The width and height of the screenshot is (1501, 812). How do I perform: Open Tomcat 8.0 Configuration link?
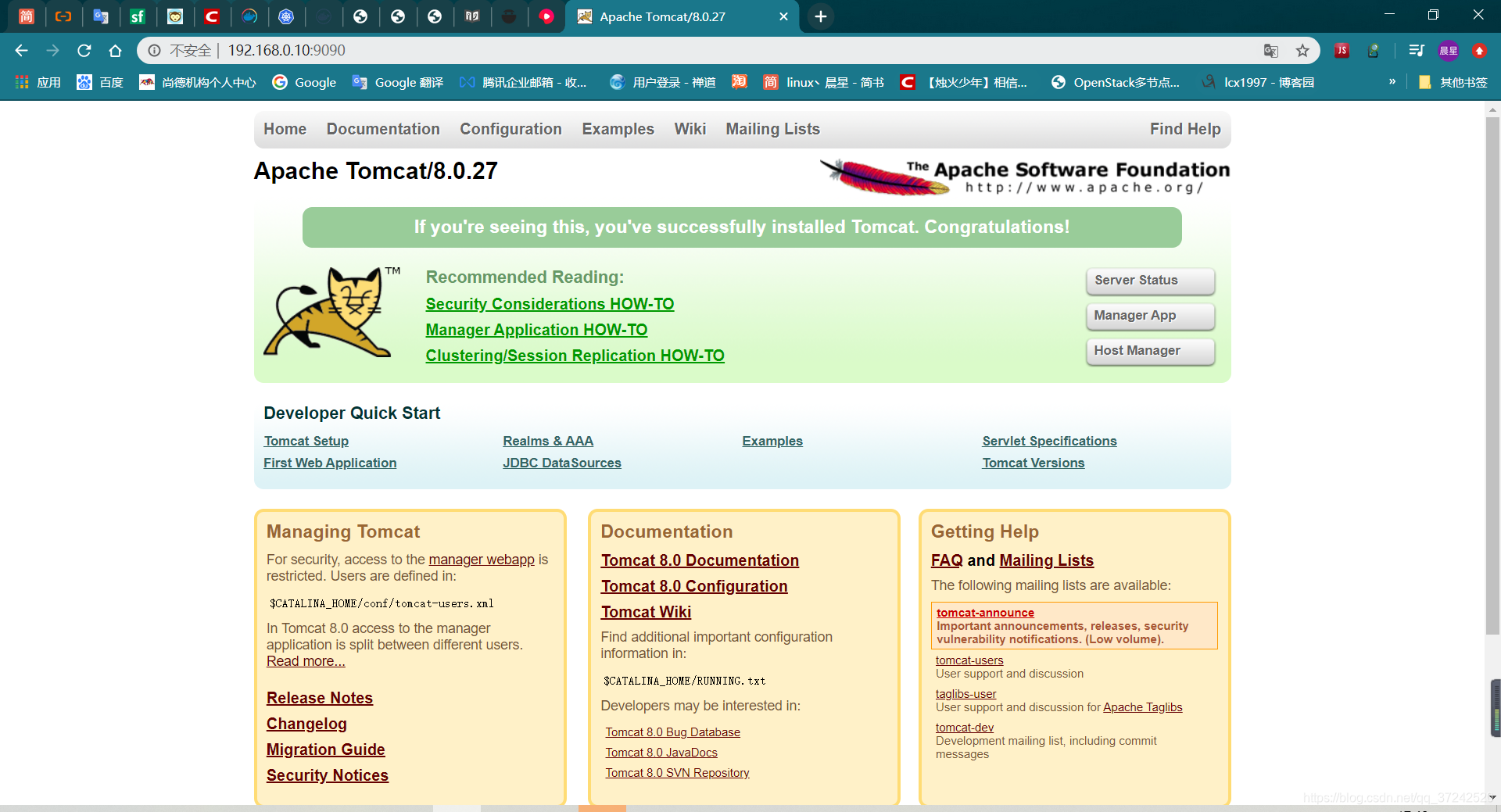coord(694,586)
